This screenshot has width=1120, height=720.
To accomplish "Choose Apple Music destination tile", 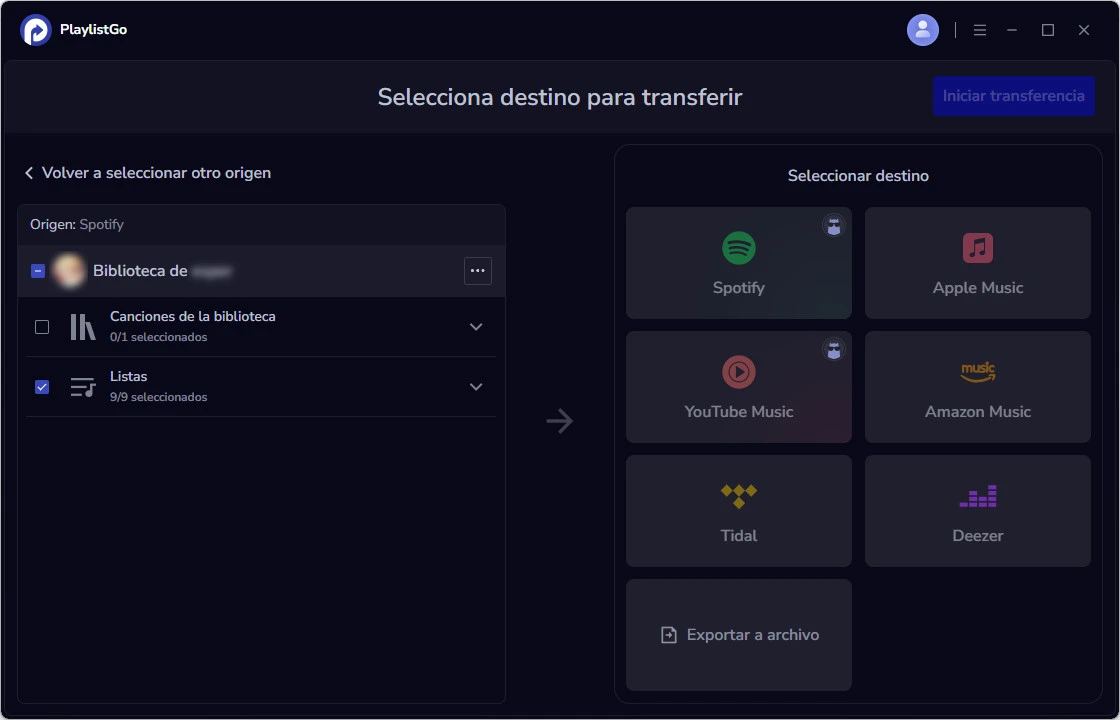I will coord(977,263).
